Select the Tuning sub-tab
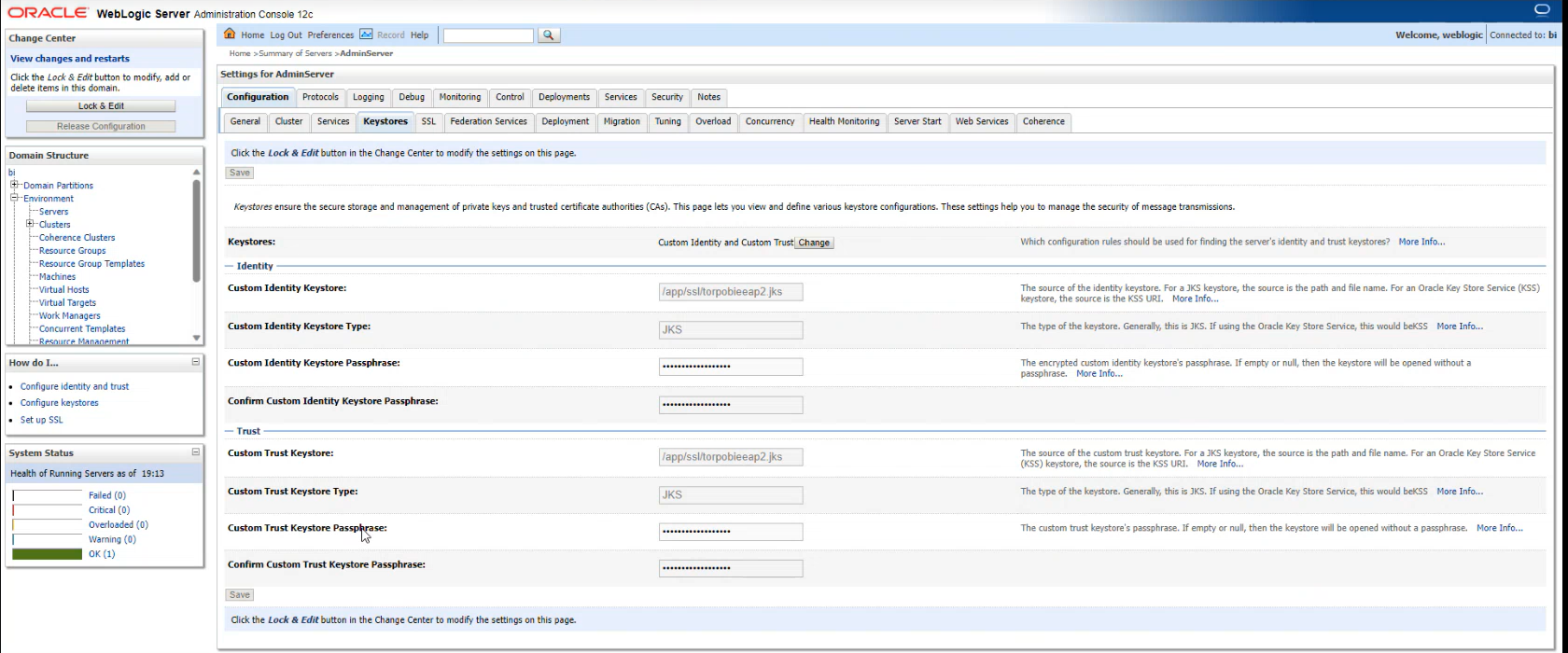Viewport: 1568px width, 653px height. coord(668,121)
